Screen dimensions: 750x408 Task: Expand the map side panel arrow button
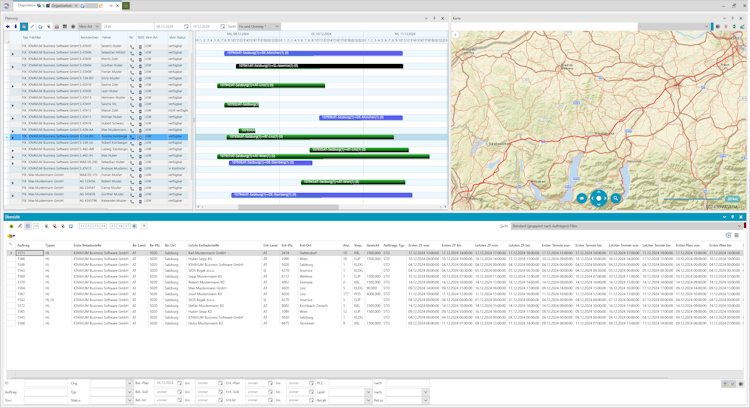tap(455, 34)
